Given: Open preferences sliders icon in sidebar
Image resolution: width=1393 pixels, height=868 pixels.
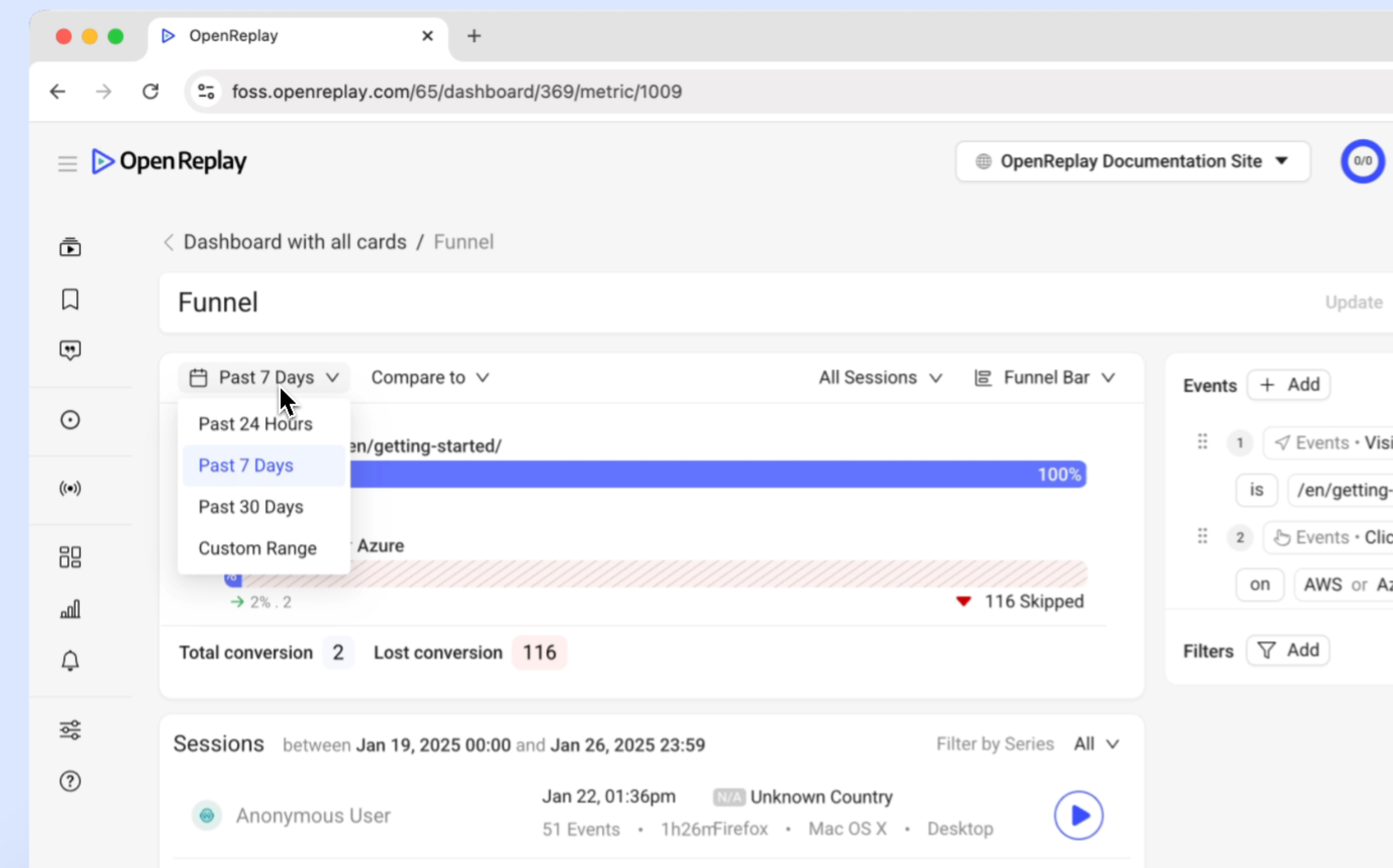Looking at the screenshot, I should click(x=70, y=730).
